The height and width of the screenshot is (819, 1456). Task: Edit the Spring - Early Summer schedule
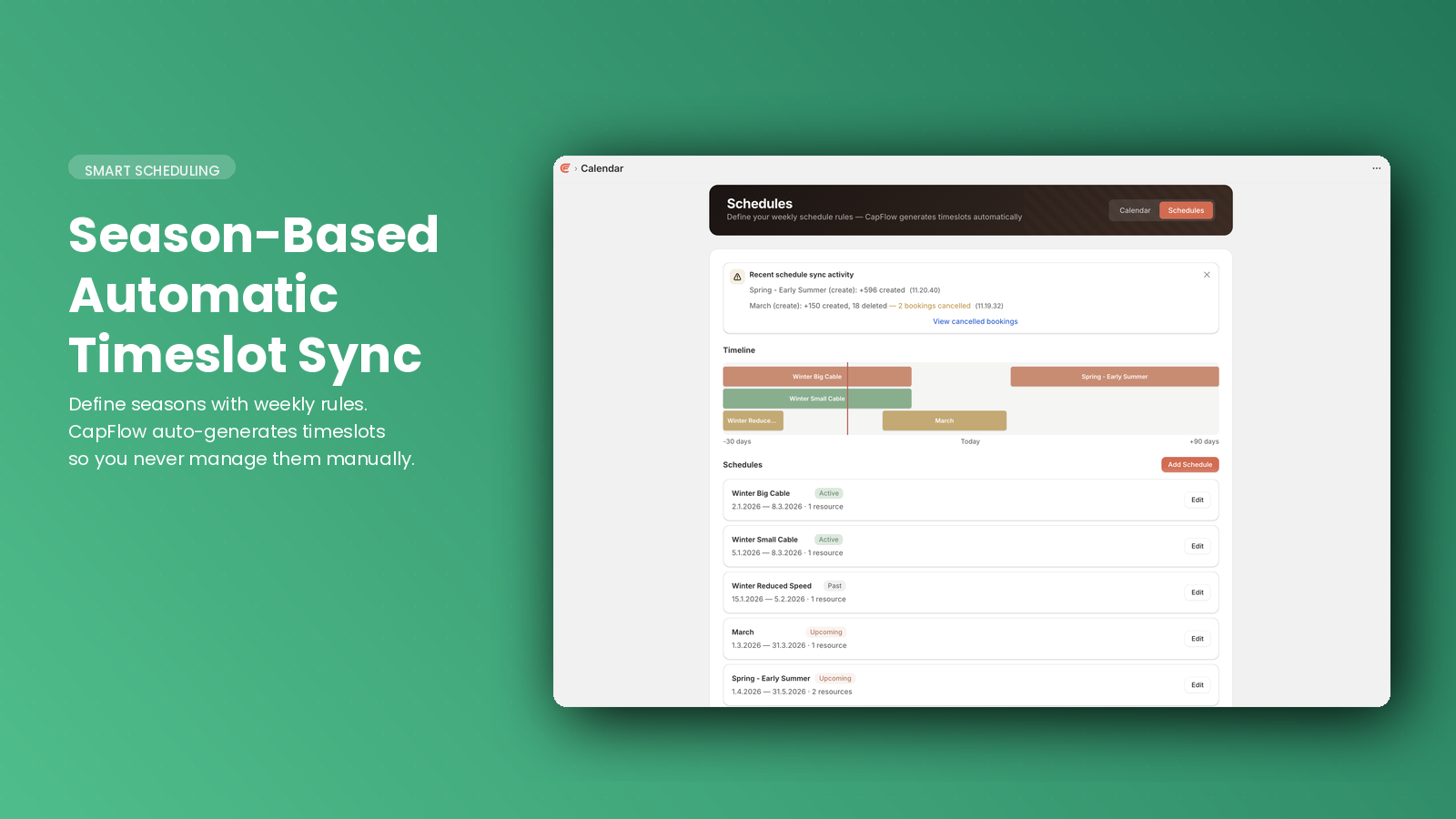[1197, 685]
